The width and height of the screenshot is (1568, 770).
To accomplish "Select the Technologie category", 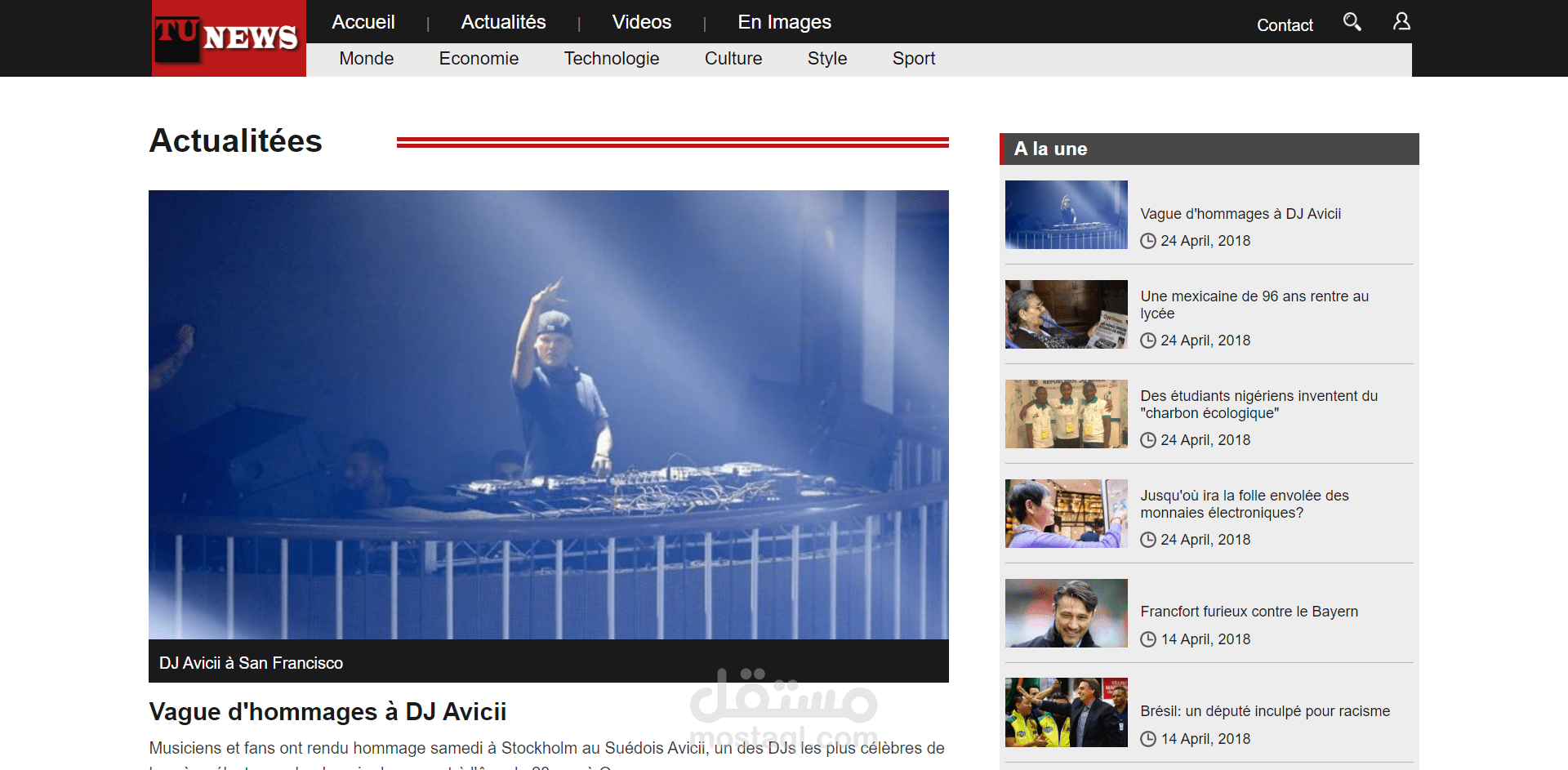I will pyautogui.click(x=612, y=59).
